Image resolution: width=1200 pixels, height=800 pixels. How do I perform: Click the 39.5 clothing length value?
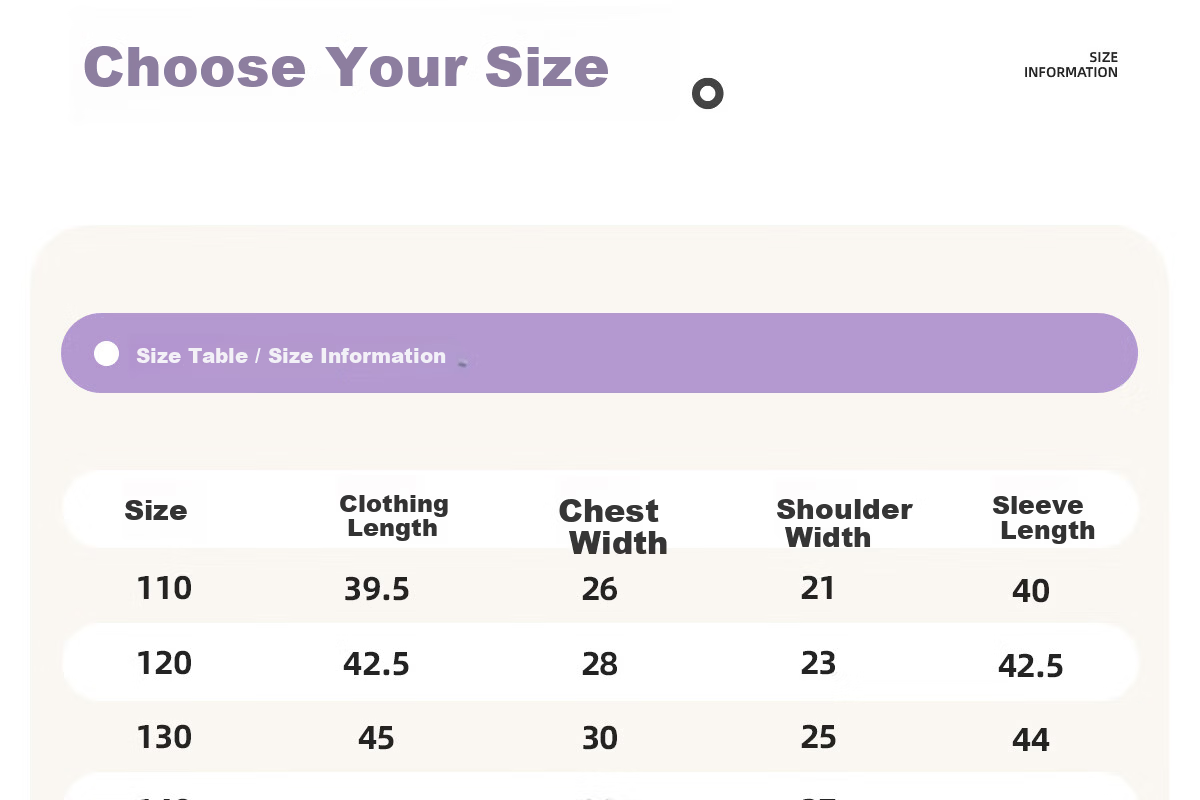point(377,590)
